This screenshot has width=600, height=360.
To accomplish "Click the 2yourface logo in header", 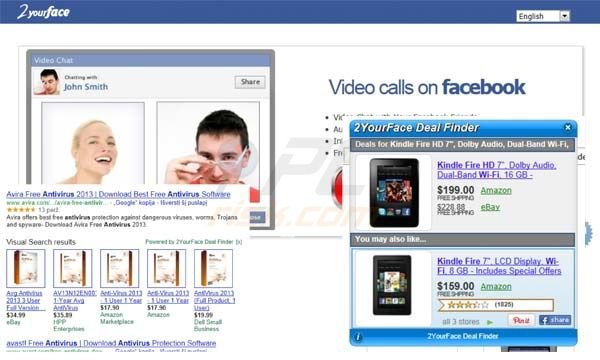I will (43, 12).
